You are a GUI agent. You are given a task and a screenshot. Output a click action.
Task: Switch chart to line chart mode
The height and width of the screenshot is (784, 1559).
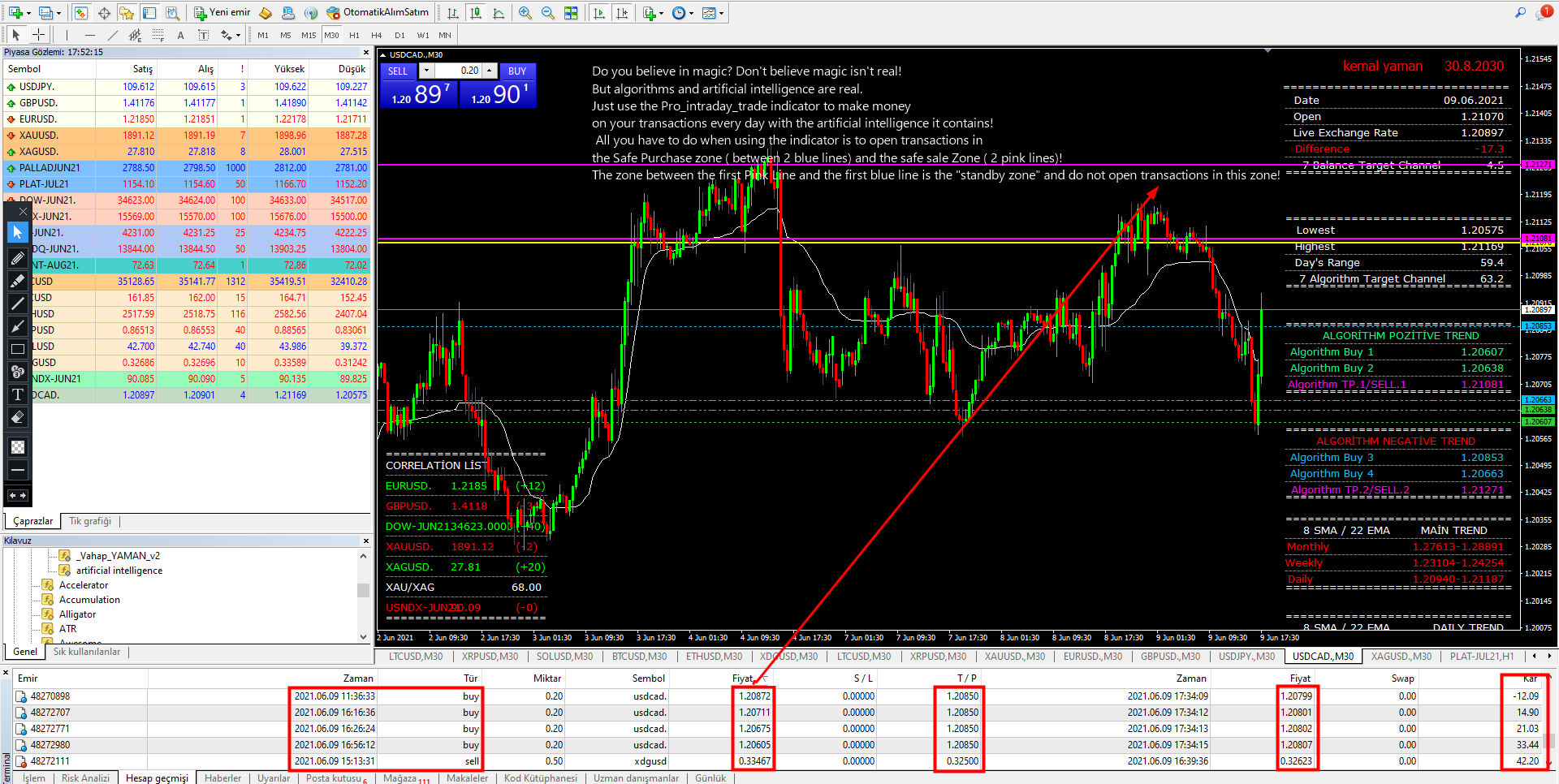(499, 13)
